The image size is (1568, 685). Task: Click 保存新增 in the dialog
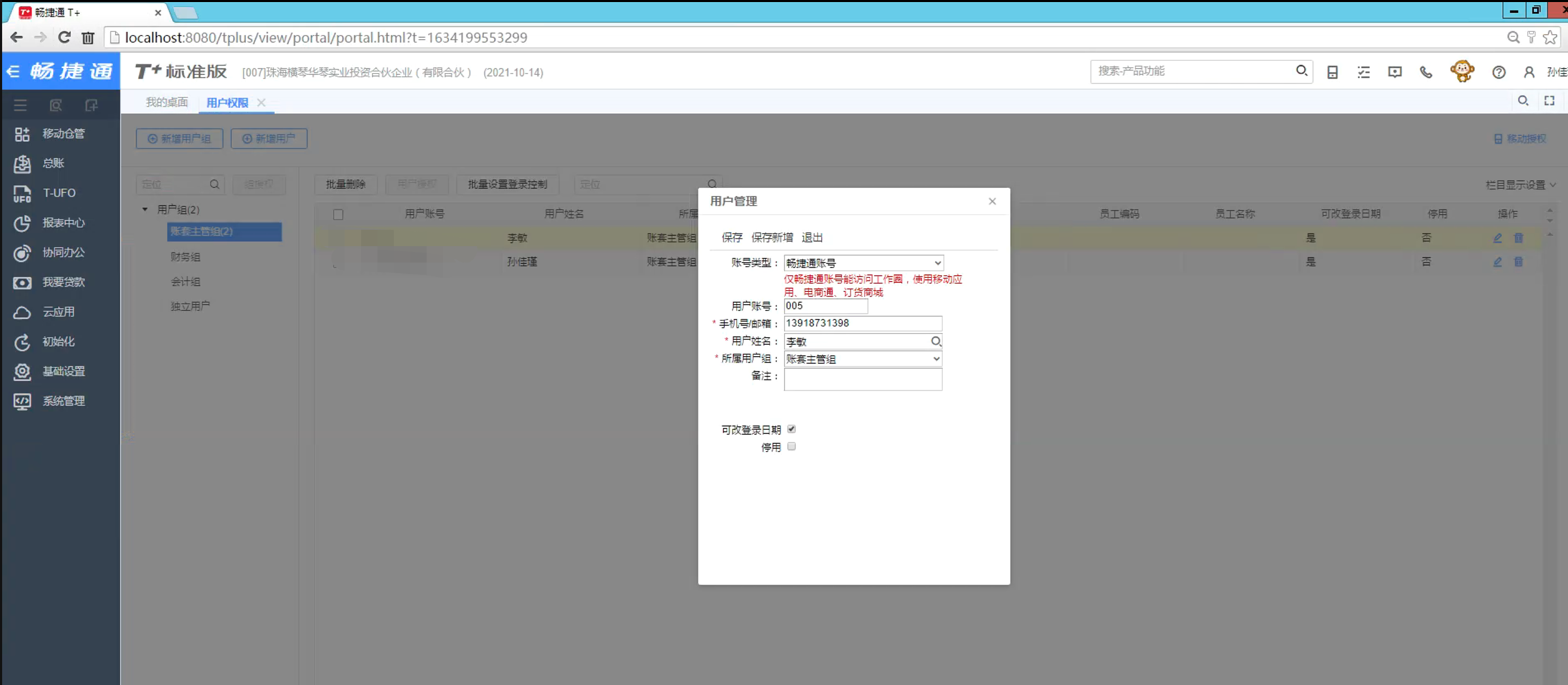[x=772, y=238]
